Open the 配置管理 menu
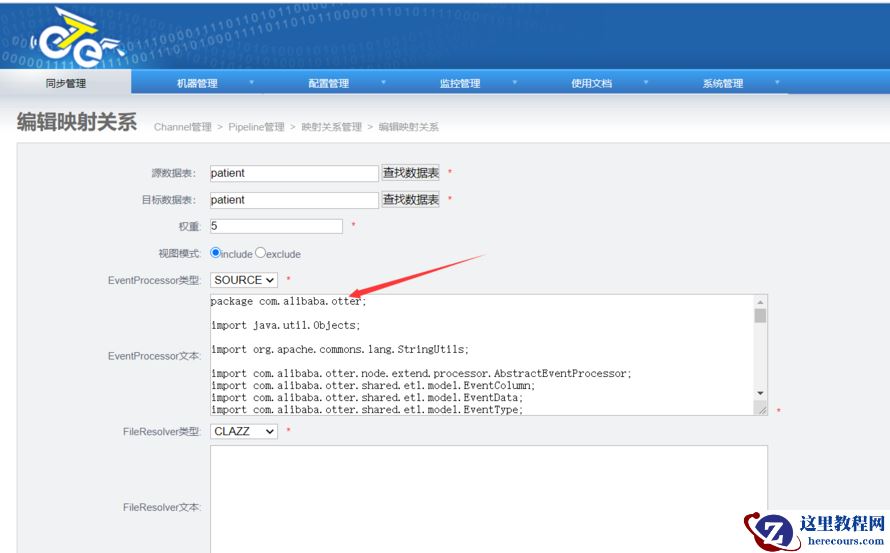Screen dimensions: 890x553 [x=328, y=83]
